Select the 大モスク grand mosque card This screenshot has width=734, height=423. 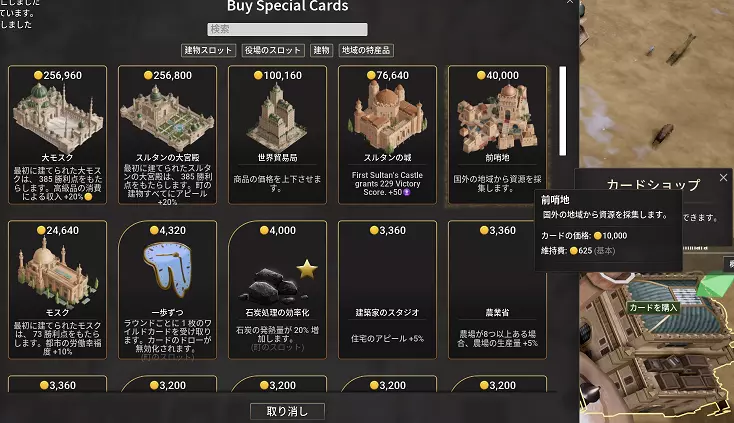point(58,135)
